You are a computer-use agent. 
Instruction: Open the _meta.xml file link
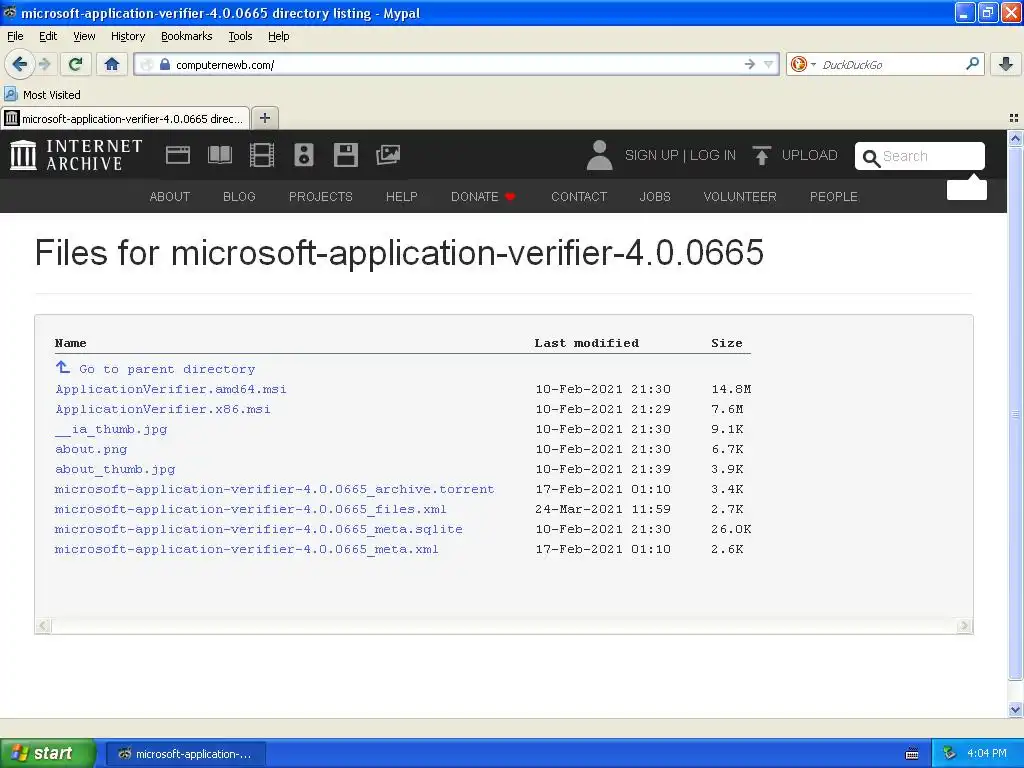(x=246, y=549)
